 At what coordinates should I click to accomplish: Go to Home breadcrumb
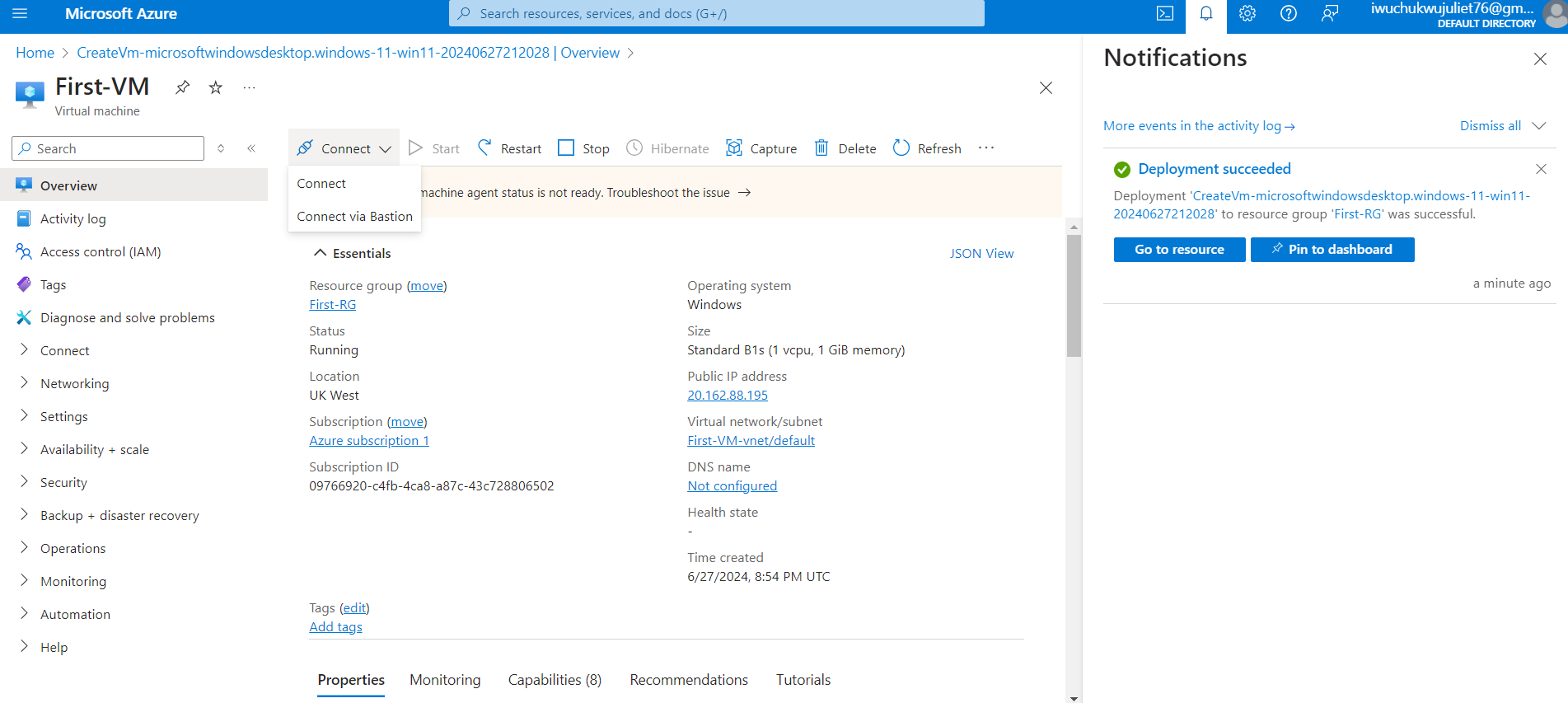[35, 53]
